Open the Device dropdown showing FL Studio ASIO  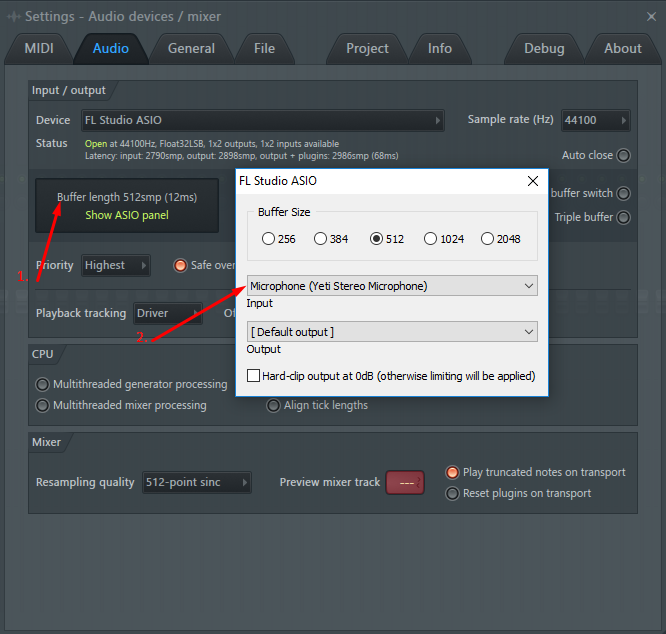[x=262, y=120]
